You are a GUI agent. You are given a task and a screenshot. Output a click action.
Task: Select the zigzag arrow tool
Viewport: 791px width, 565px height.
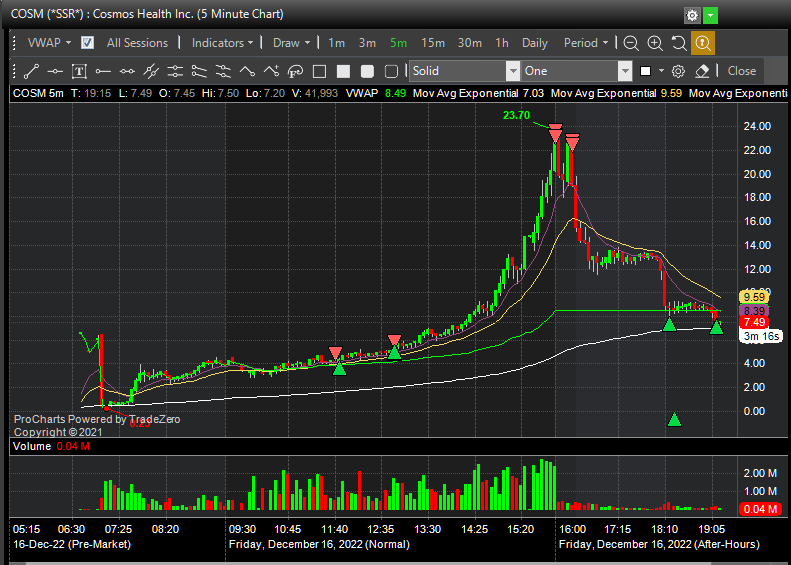point(271,71)
